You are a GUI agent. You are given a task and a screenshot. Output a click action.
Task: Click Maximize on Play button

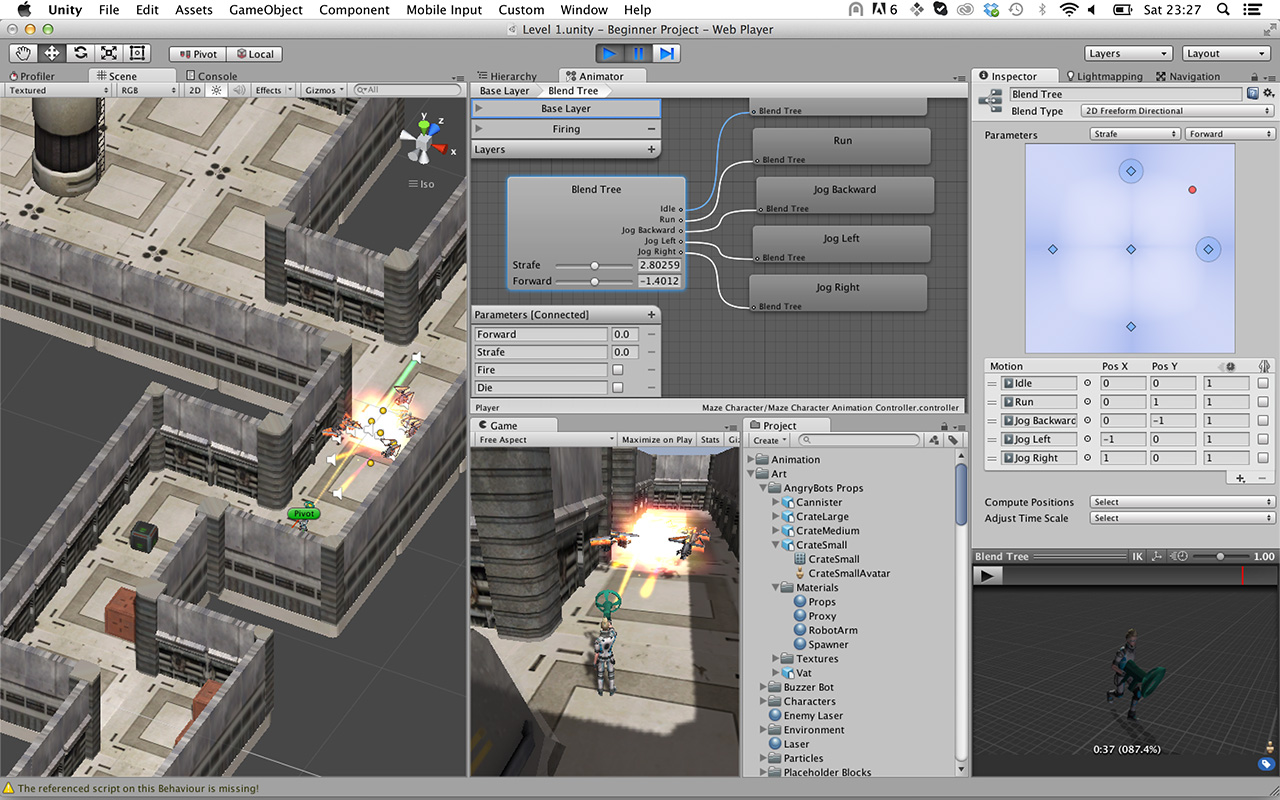[x=656, y=440]
